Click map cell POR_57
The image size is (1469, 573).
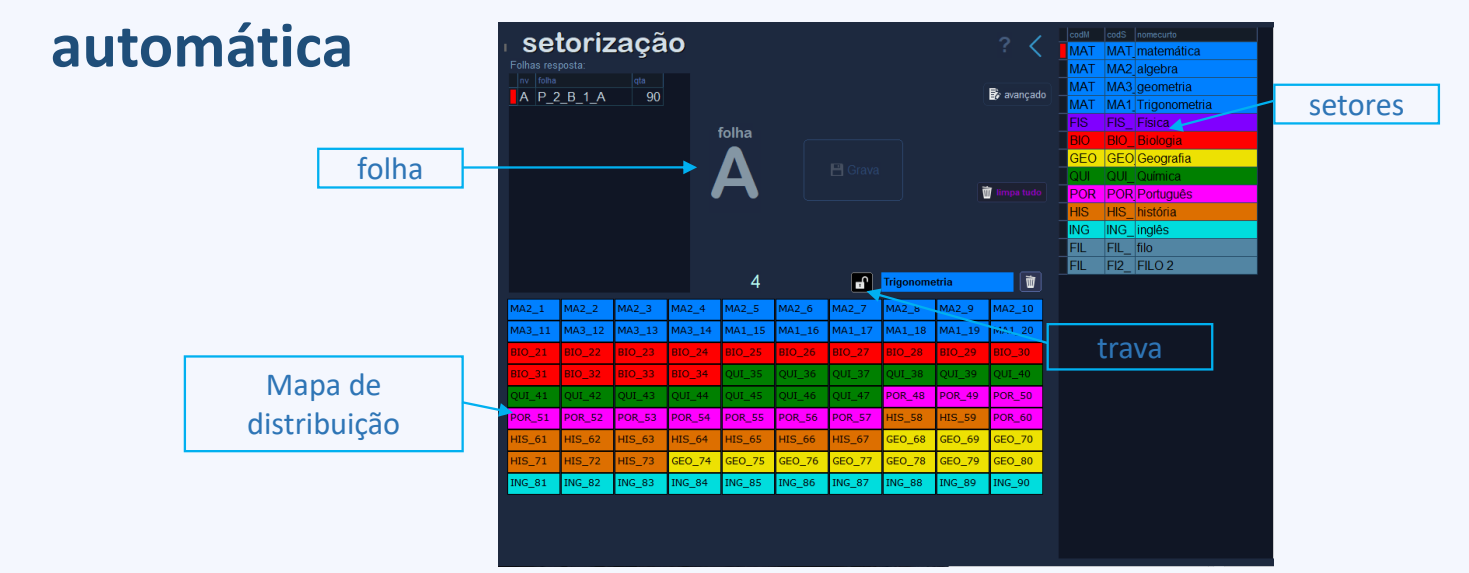click(x=855, y=418)
